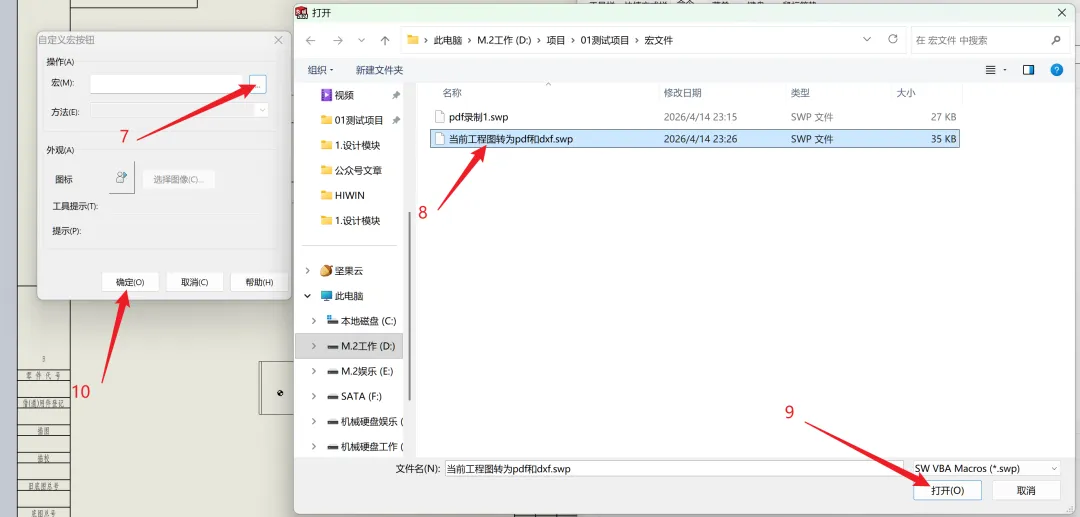Screen dimensions: 1080x517
Task: Toggle the preview pane icon
Action: 1028,70
